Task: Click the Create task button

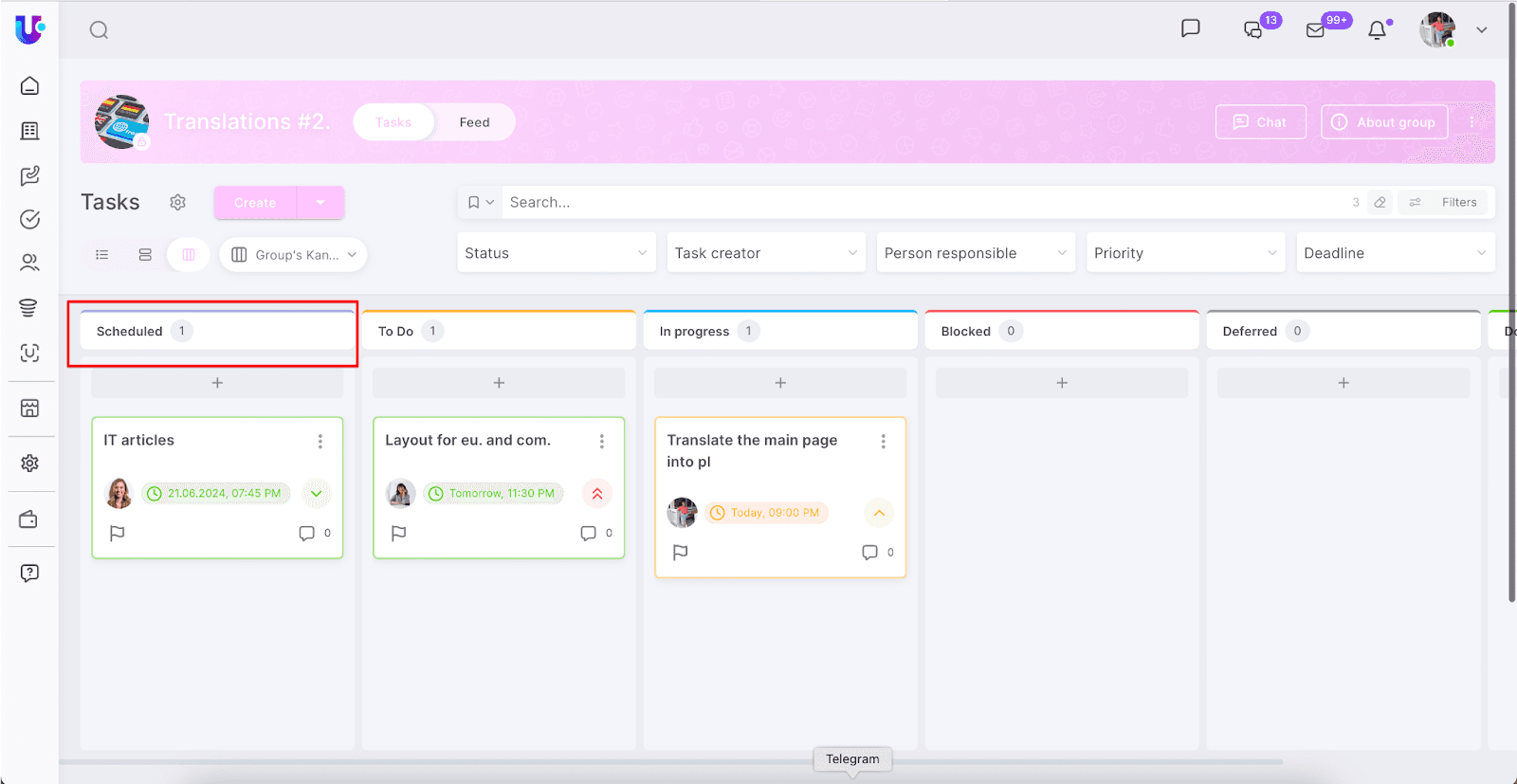Action: 255,203
